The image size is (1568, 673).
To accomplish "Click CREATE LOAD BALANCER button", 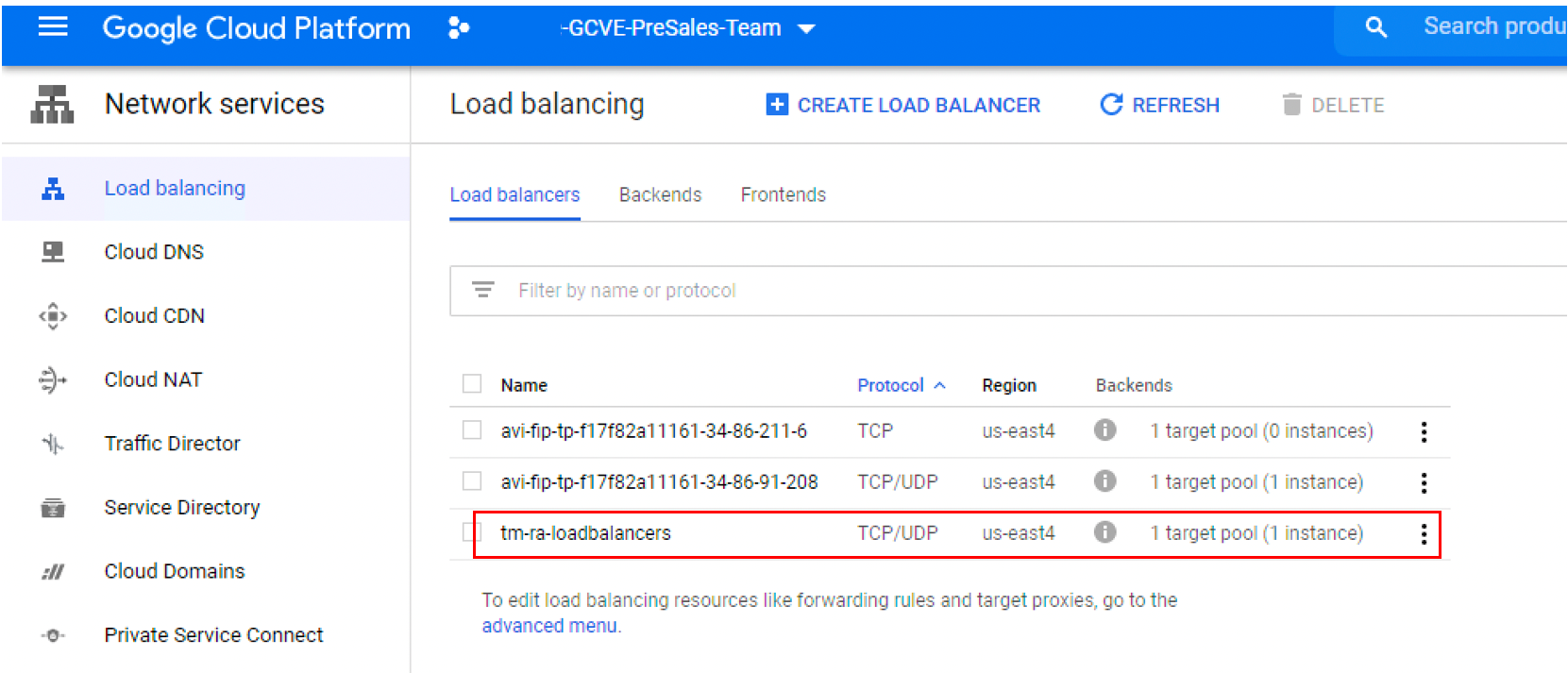I will 903,105.
